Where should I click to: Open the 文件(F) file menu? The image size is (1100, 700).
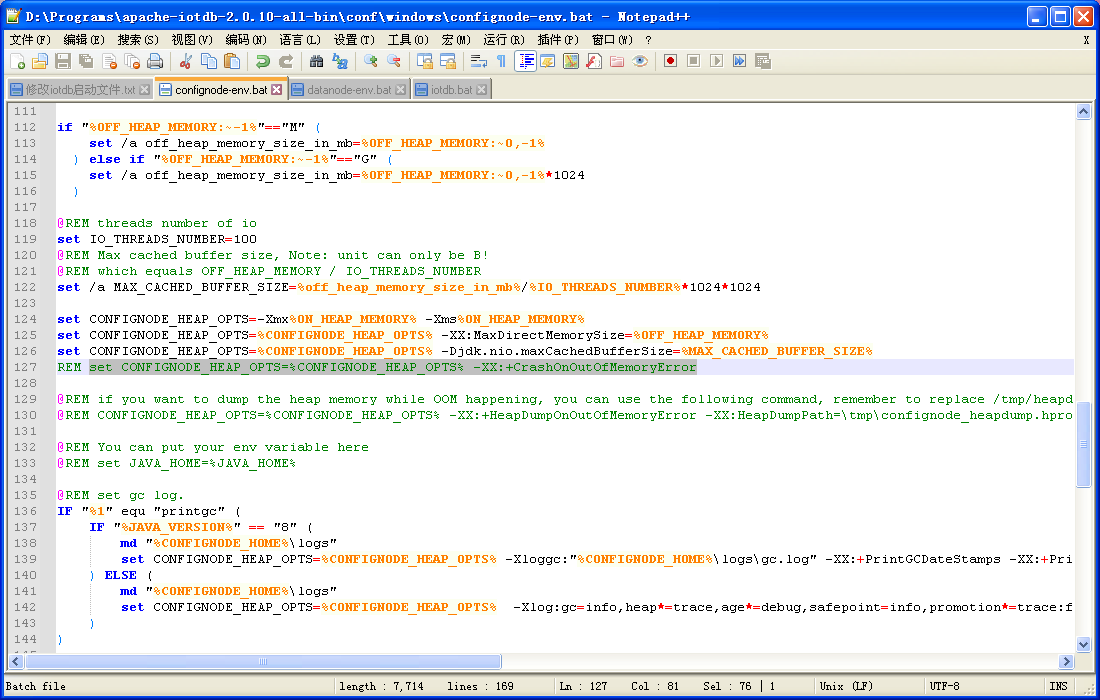pyautogui.click(x=30, y=40)
